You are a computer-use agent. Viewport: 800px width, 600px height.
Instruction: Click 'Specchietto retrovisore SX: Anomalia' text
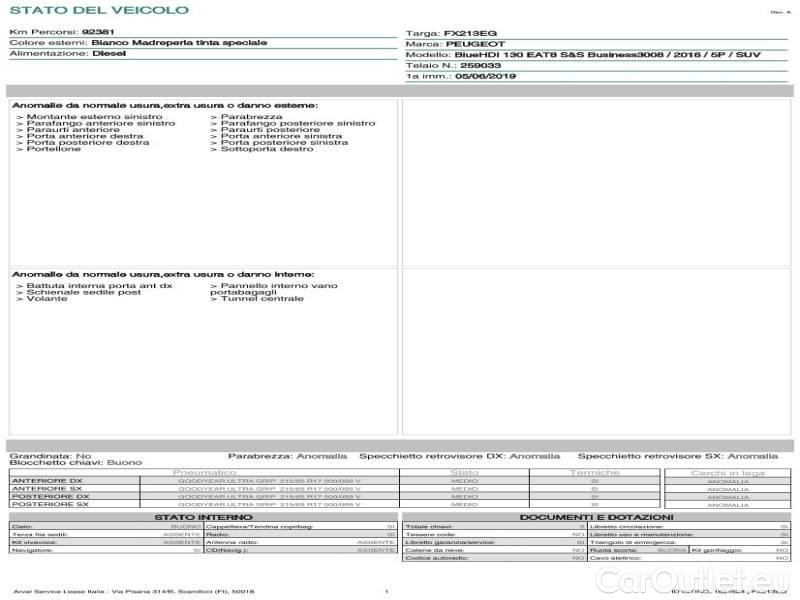tap(678, 456)
